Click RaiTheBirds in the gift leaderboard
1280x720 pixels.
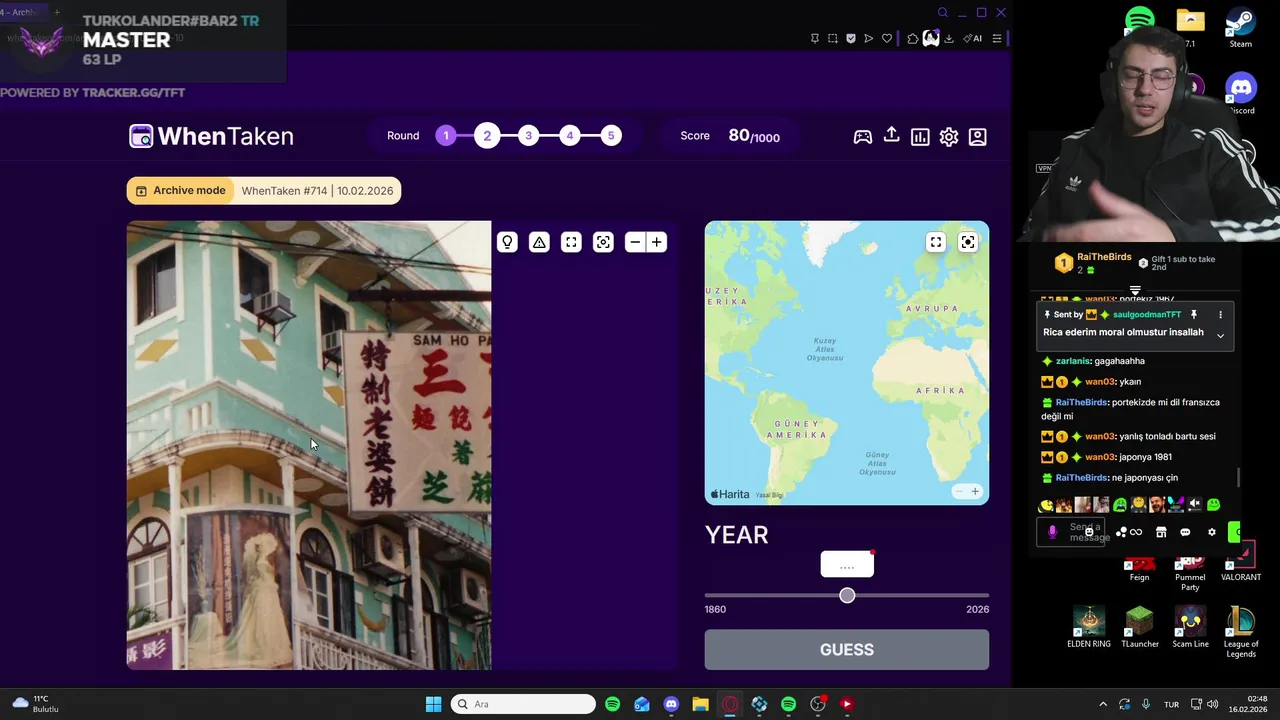click(1104, 257)
